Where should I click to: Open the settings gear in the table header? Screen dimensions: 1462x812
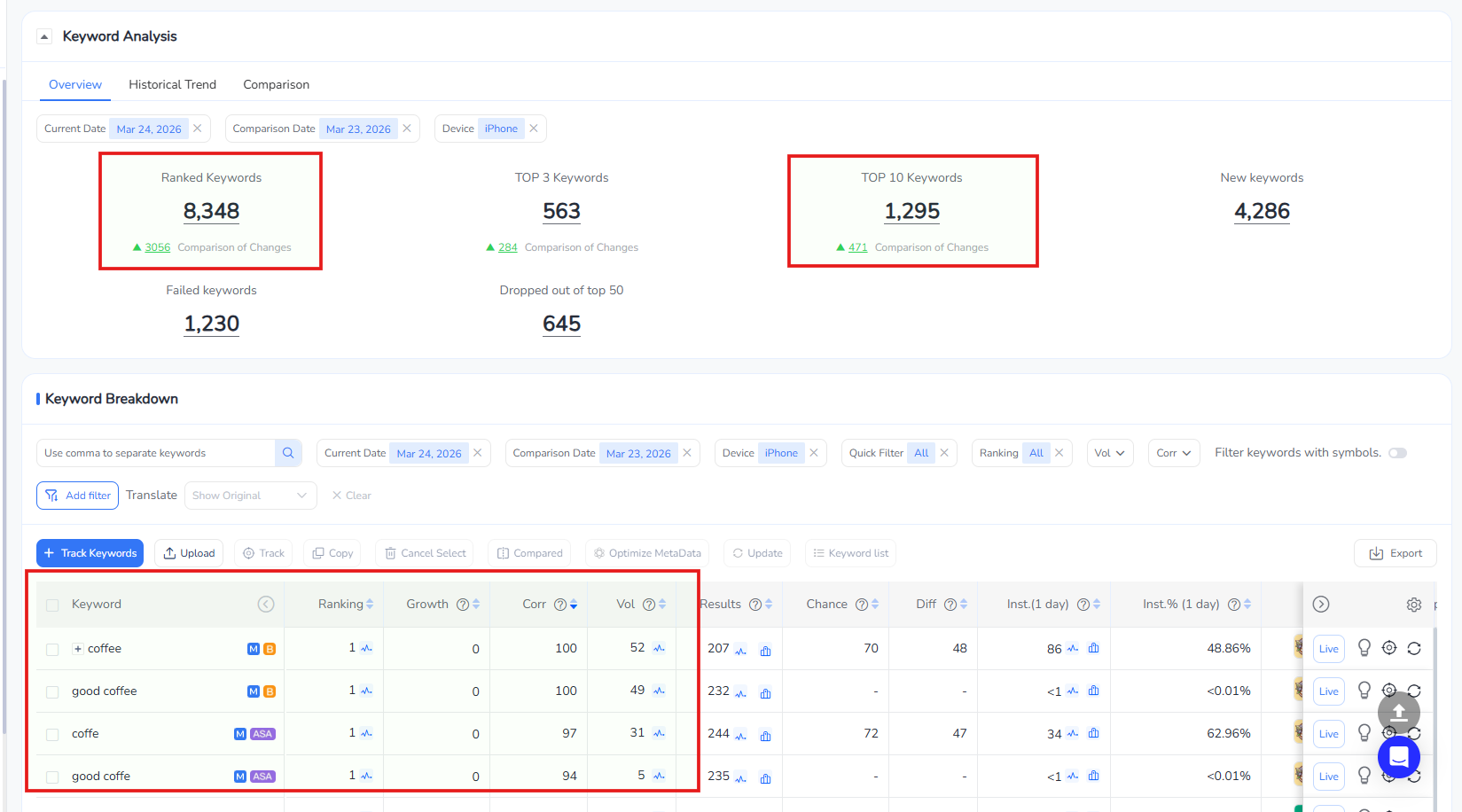click(x=1413, y=604)
